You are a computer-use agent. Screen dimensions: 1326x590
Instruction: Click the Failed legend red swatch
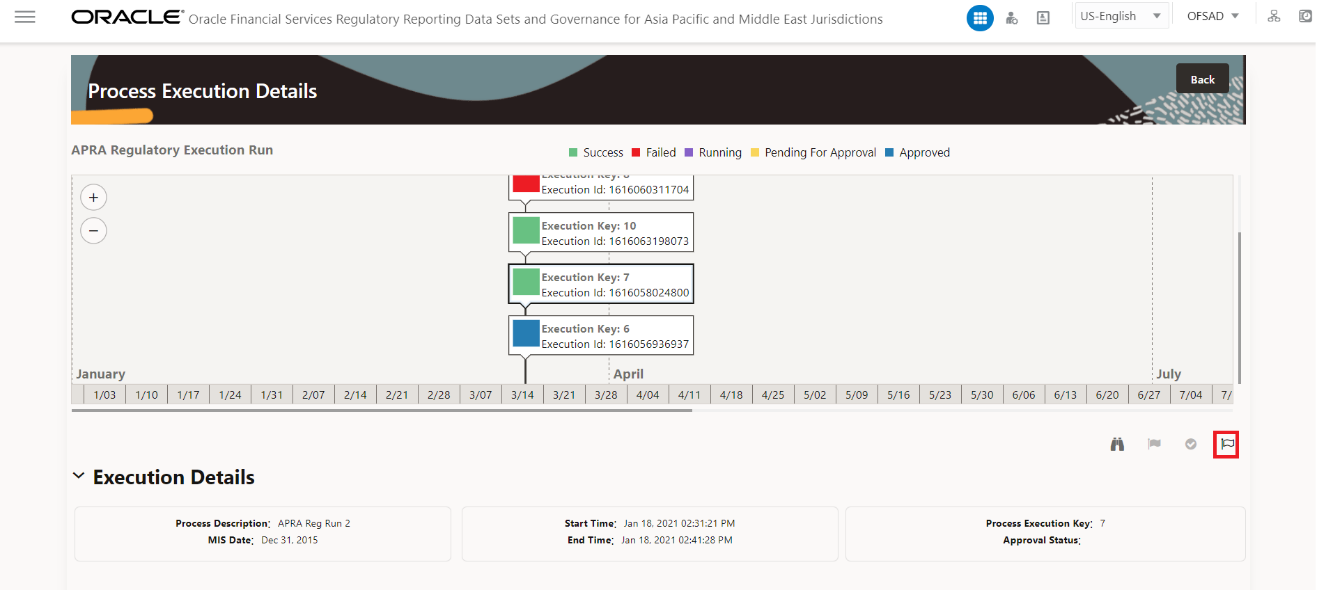tap(636, 153)
